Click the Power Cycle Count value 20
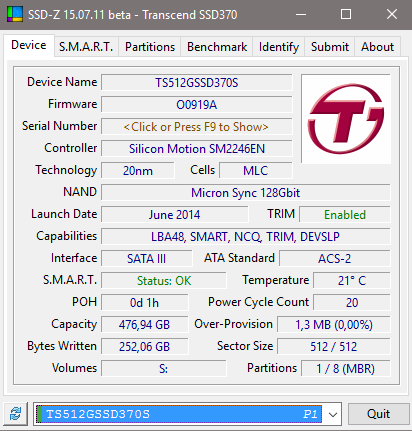The image size is (412, 431). tap(352, 303)
